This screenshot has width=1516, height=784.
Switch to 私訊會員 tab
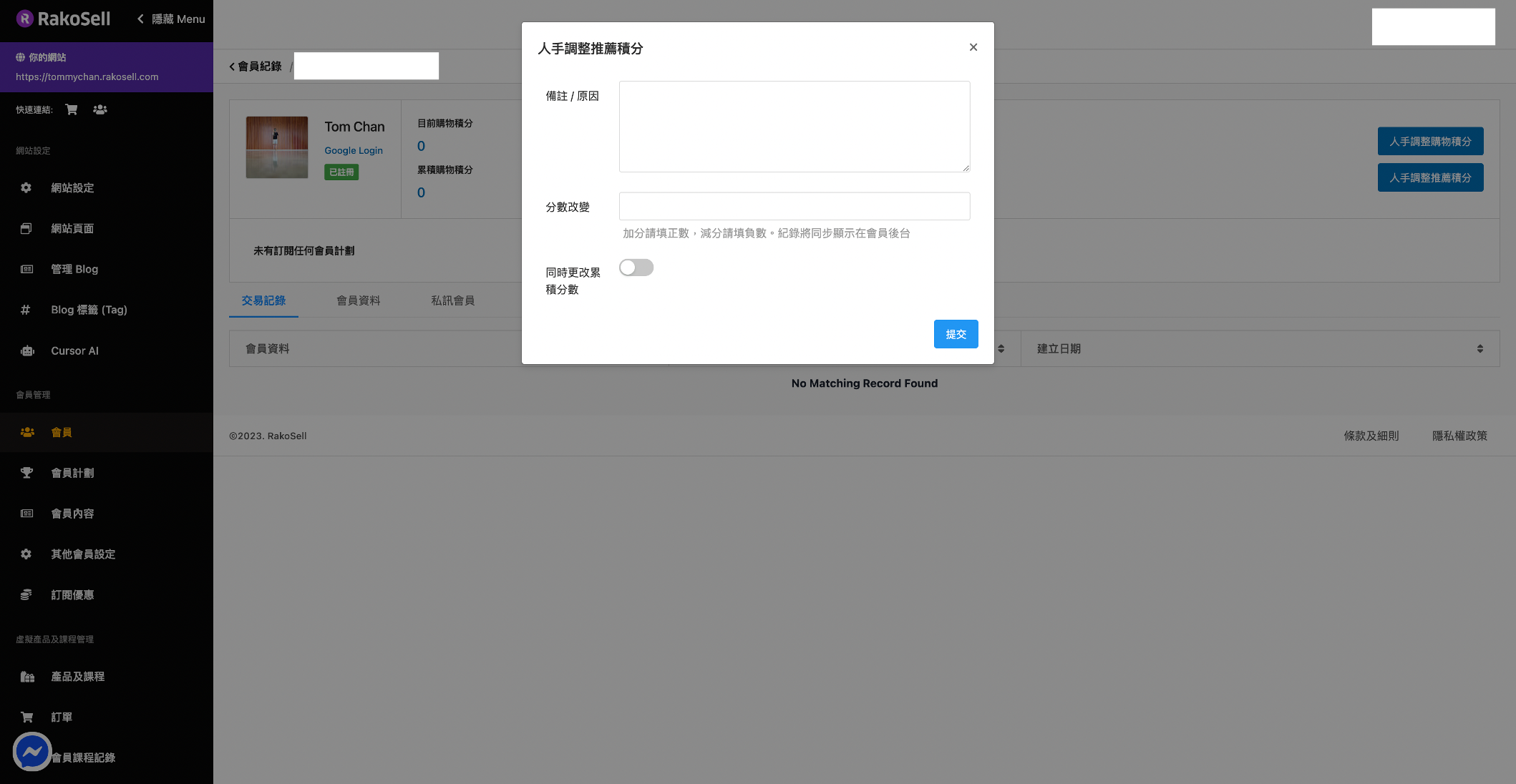click(452, 300)
